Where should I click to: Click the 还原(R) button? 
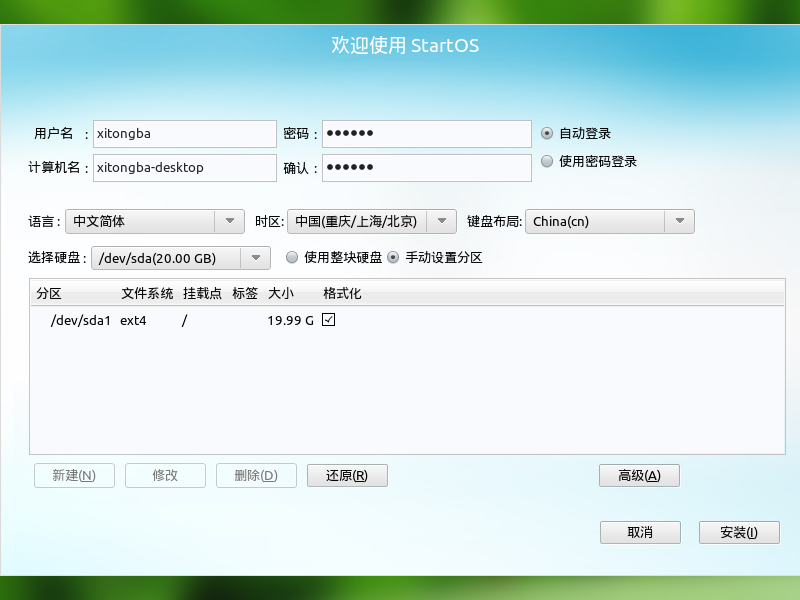(x=347, y=476)
